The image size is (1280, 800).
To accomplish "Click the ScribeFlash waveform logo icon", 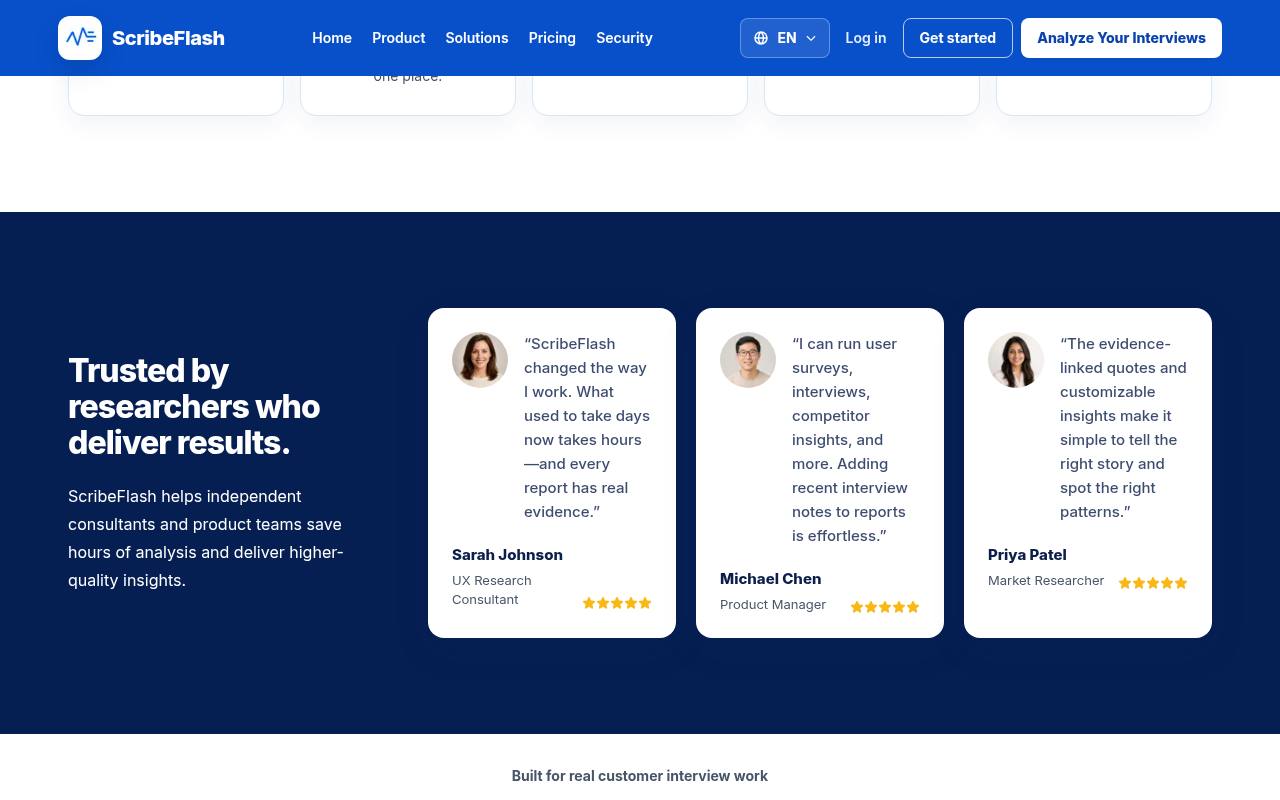I will point(80,38).
